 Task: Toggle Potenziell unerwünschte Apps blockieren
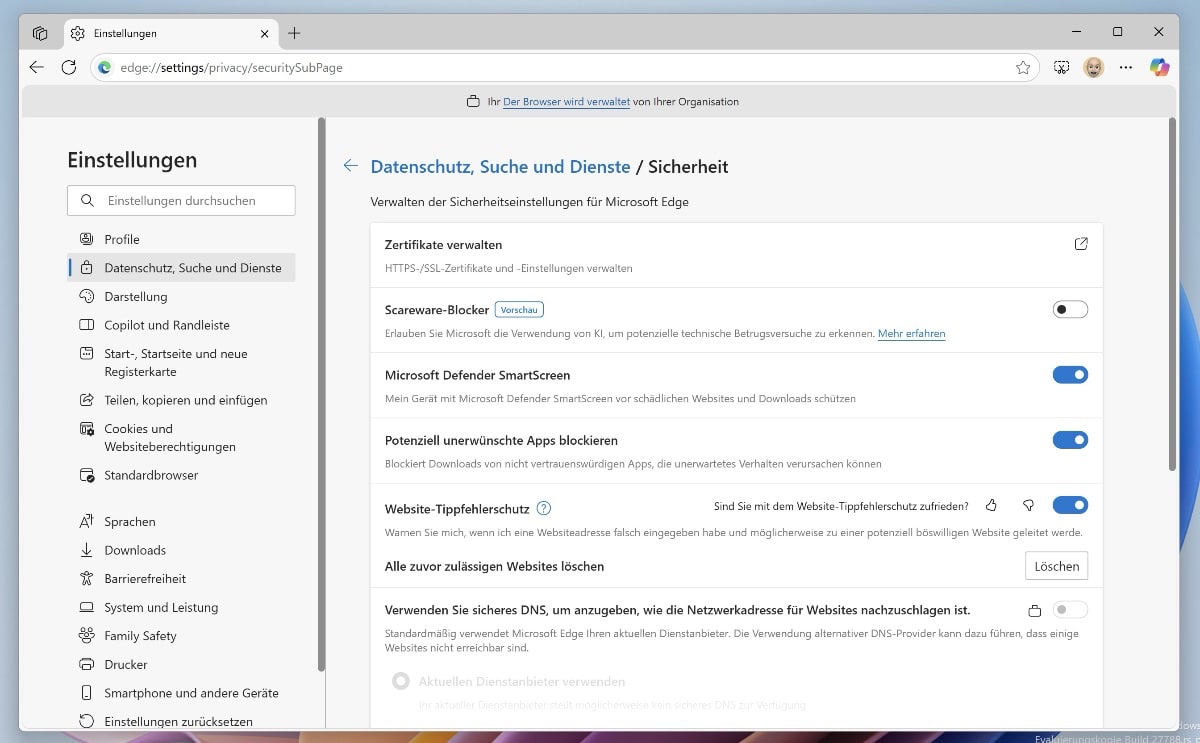coord(1070,440)
